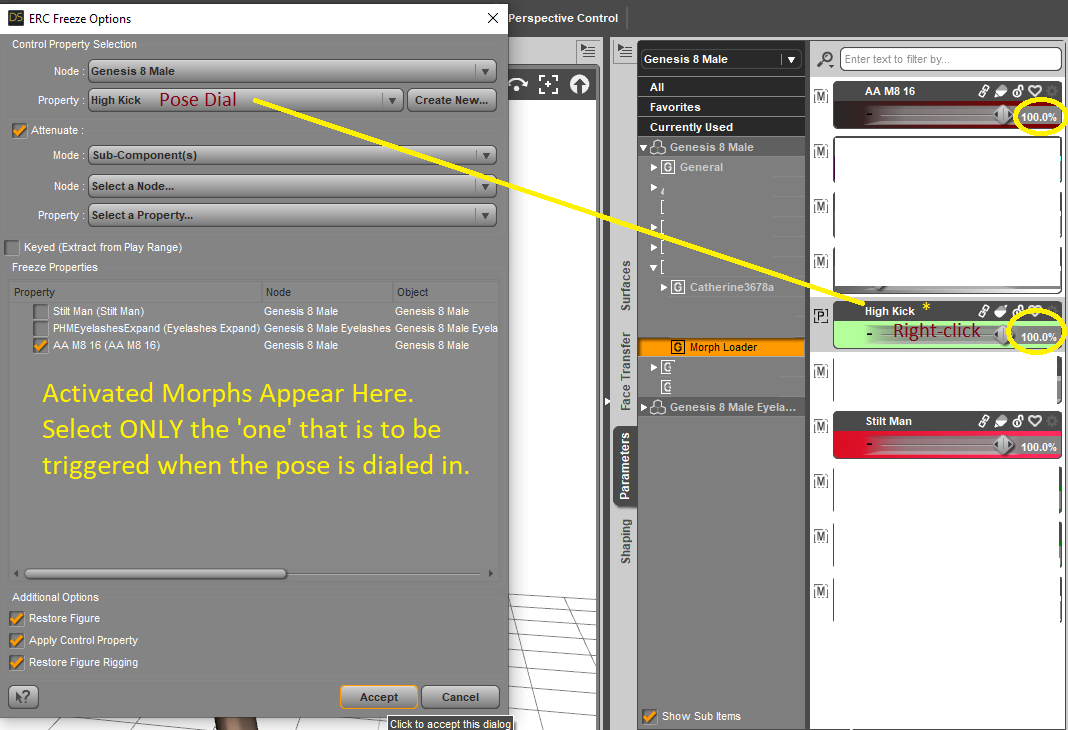Click the ERC link icon on Stilt Man

pos(984,421)
